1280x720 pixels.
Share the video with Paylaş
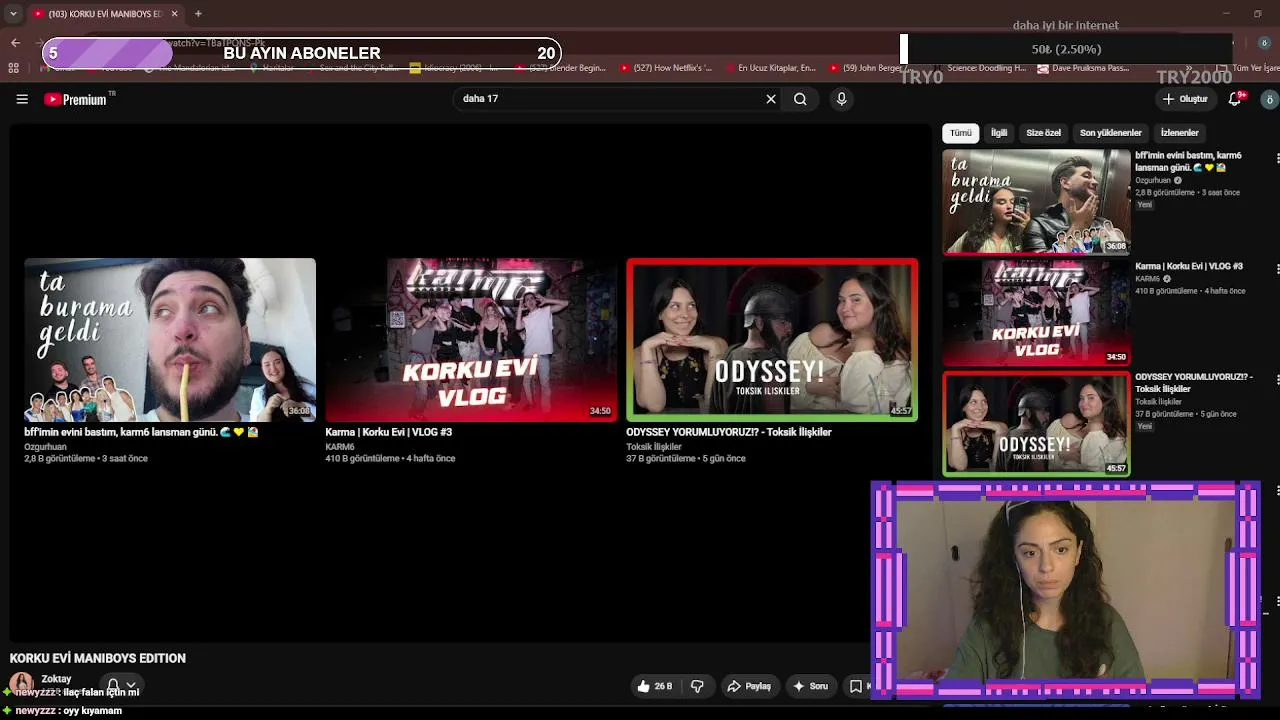coord(749,686)
